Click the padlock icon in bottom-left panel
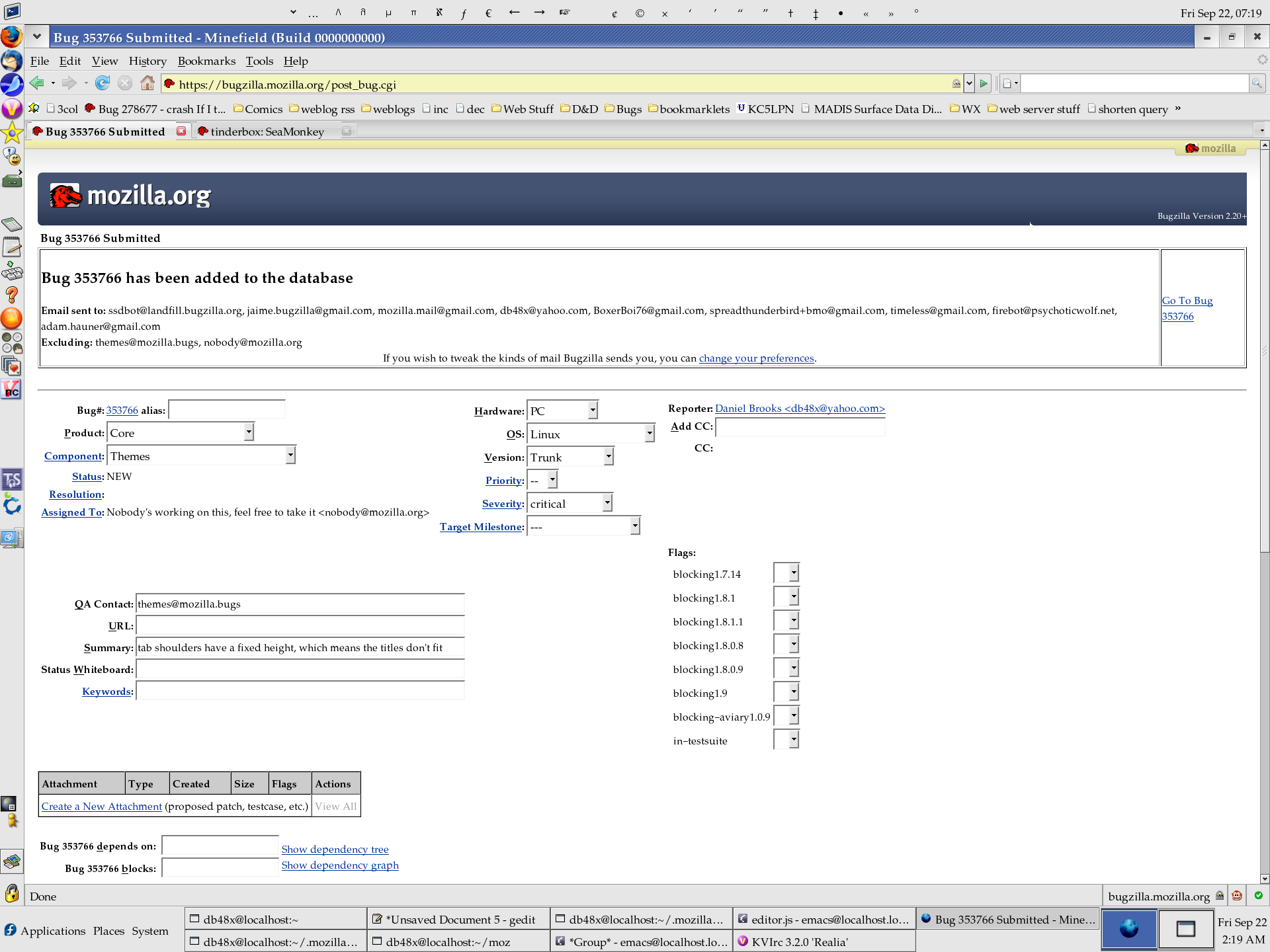This screenshot has width=1270, height=952. pyautogui.click(x=12, y=893)
